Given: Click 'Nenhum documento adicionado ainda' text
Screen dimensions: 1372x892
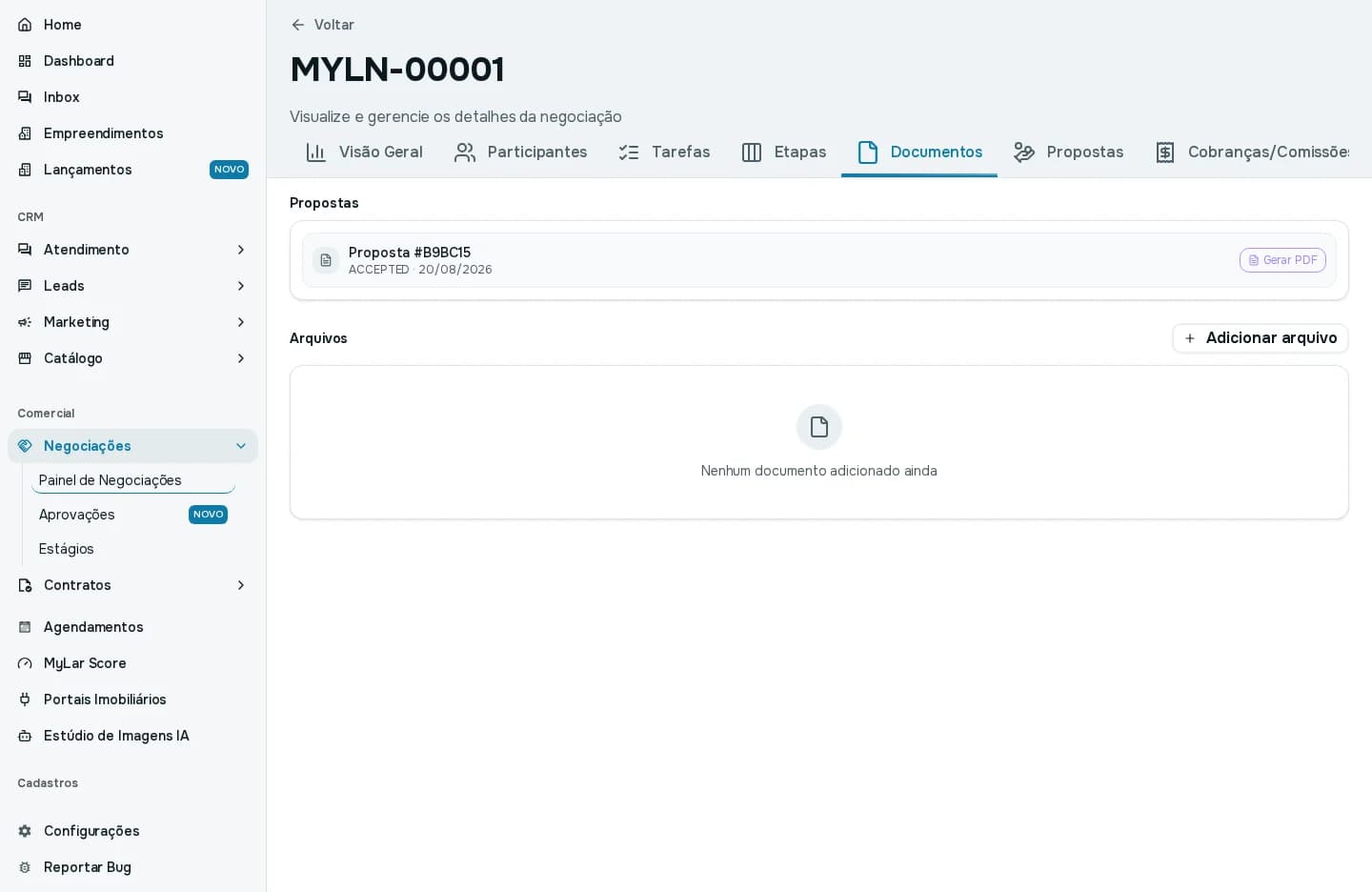Looking at the screenshot, I should tap(819, 471).
